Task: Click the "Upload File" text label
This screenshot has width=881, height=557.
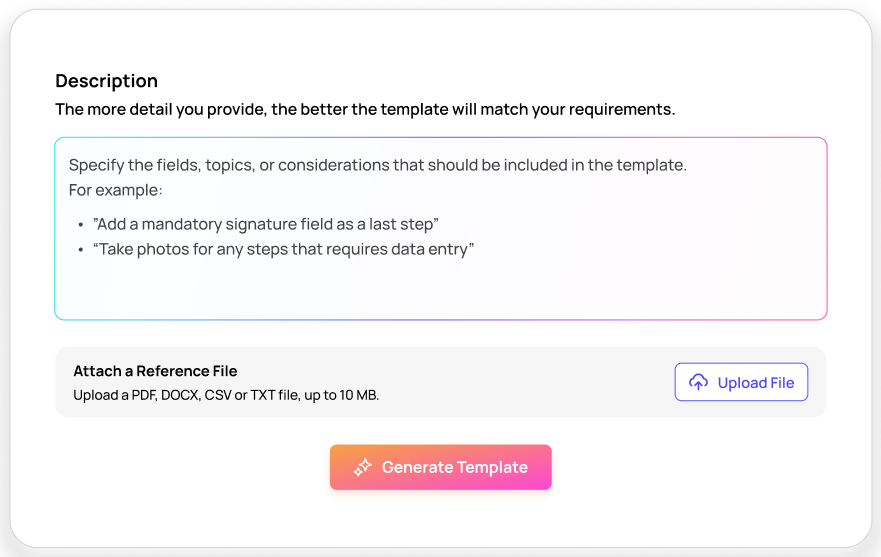Action: [x=755, y=382]
